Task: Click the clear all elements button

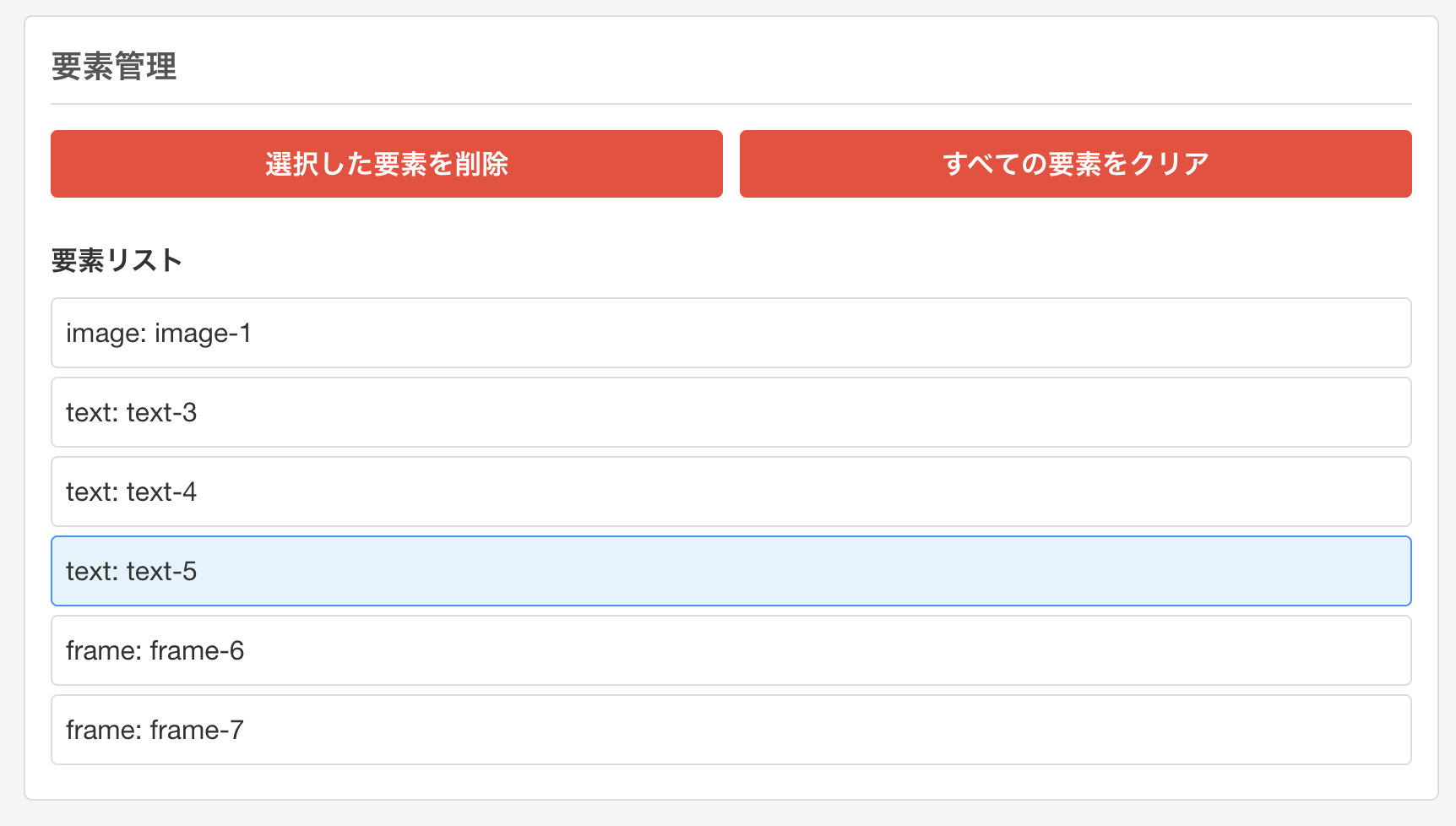Action: pos(1075,164)
